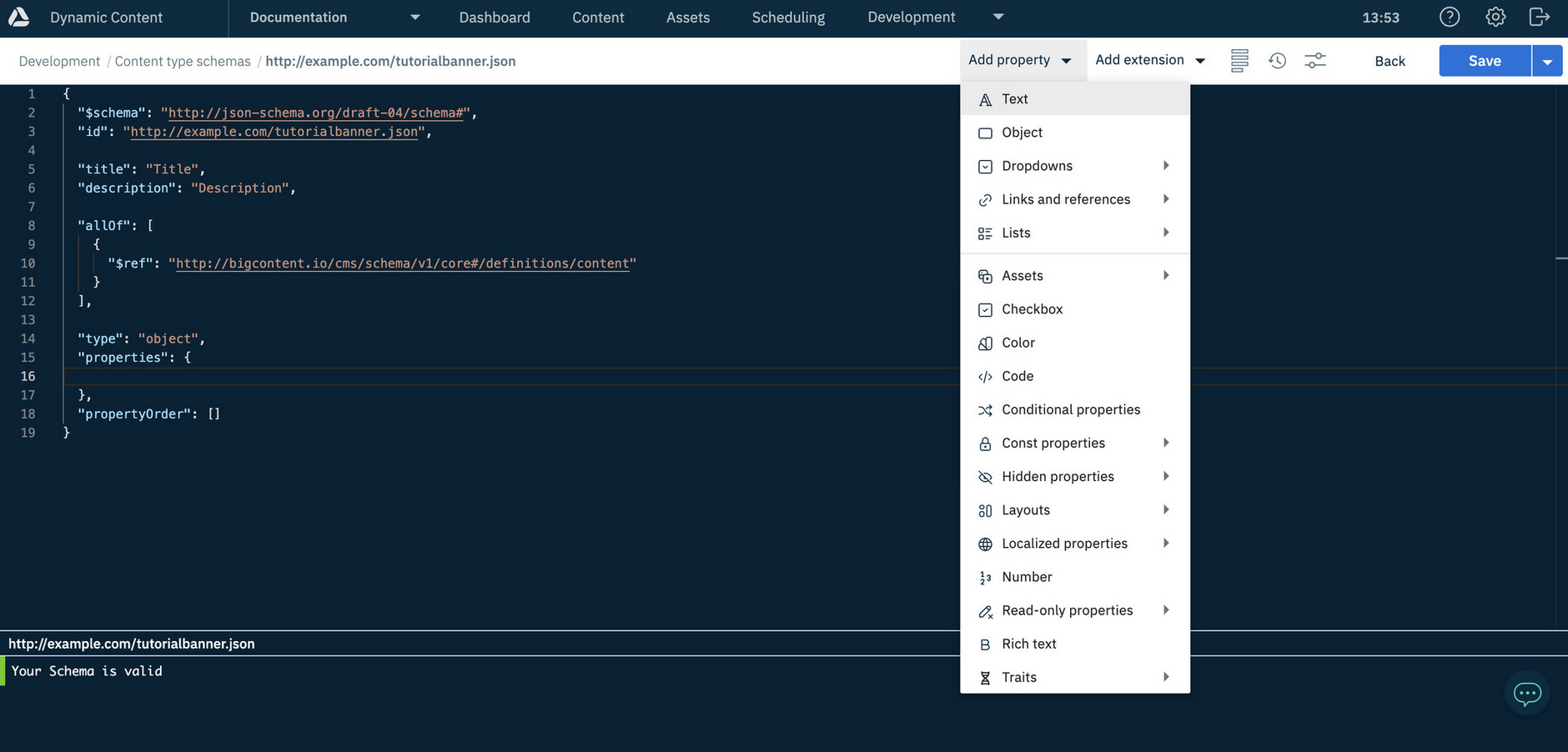This screenshot has height=752, width=1568.
Task: Click the Dropdowns menu icon
Action: [x=985, y=166]
